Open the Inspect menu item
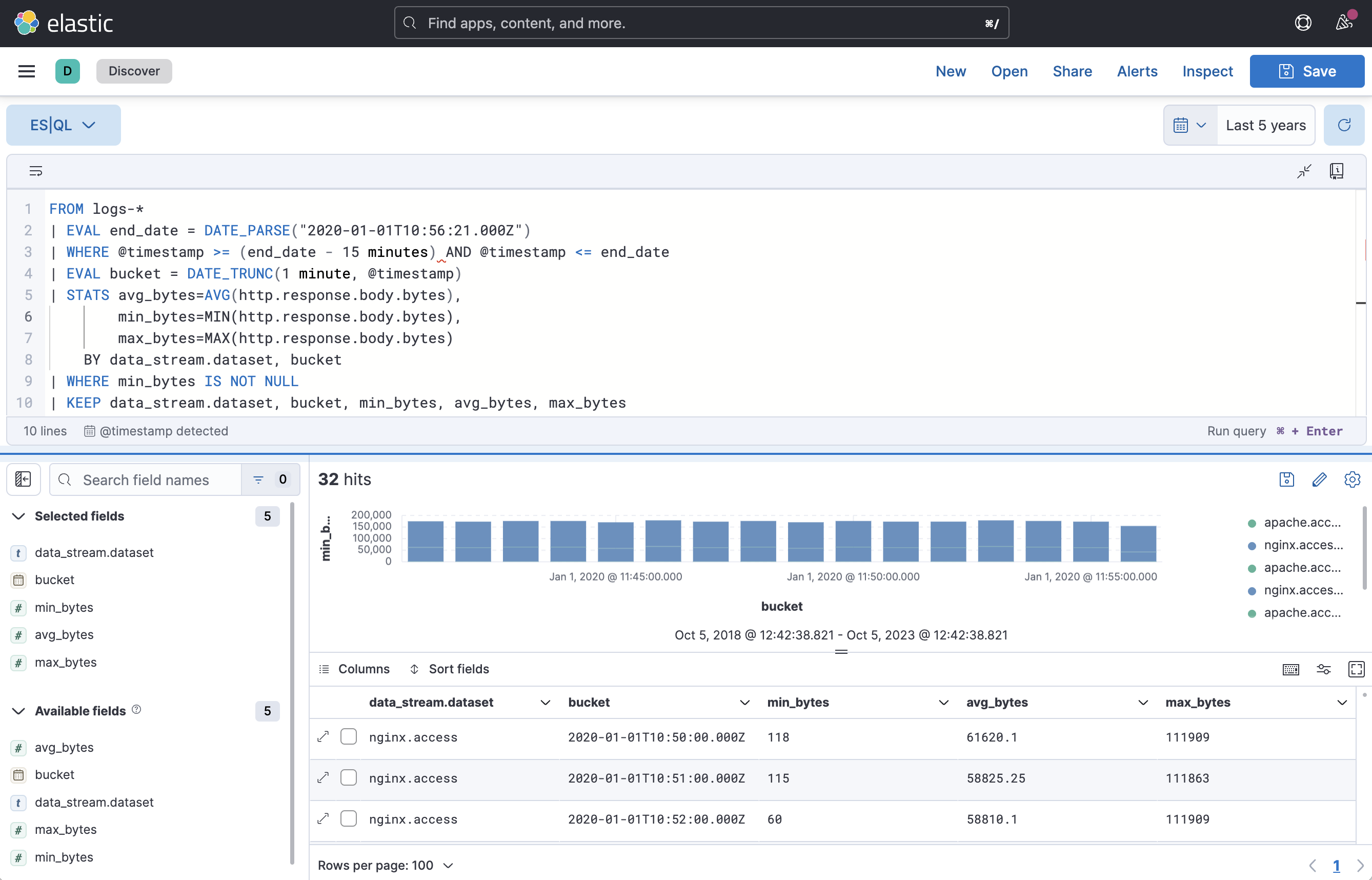The image size is (1372, 880). pyautogui.click(x=1208, y=71)
